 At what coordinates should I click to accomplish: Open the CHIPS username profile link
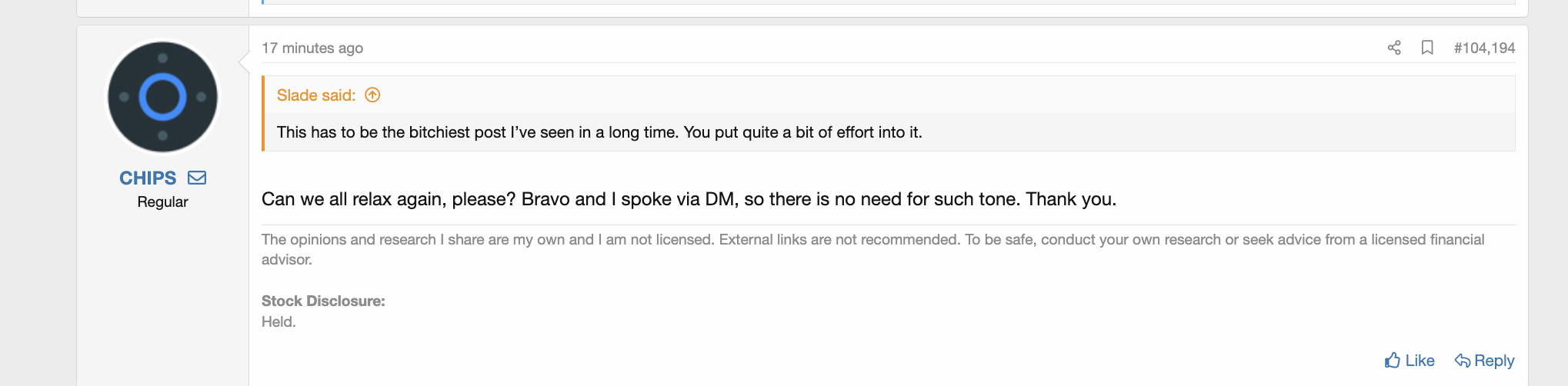[148, 178]
